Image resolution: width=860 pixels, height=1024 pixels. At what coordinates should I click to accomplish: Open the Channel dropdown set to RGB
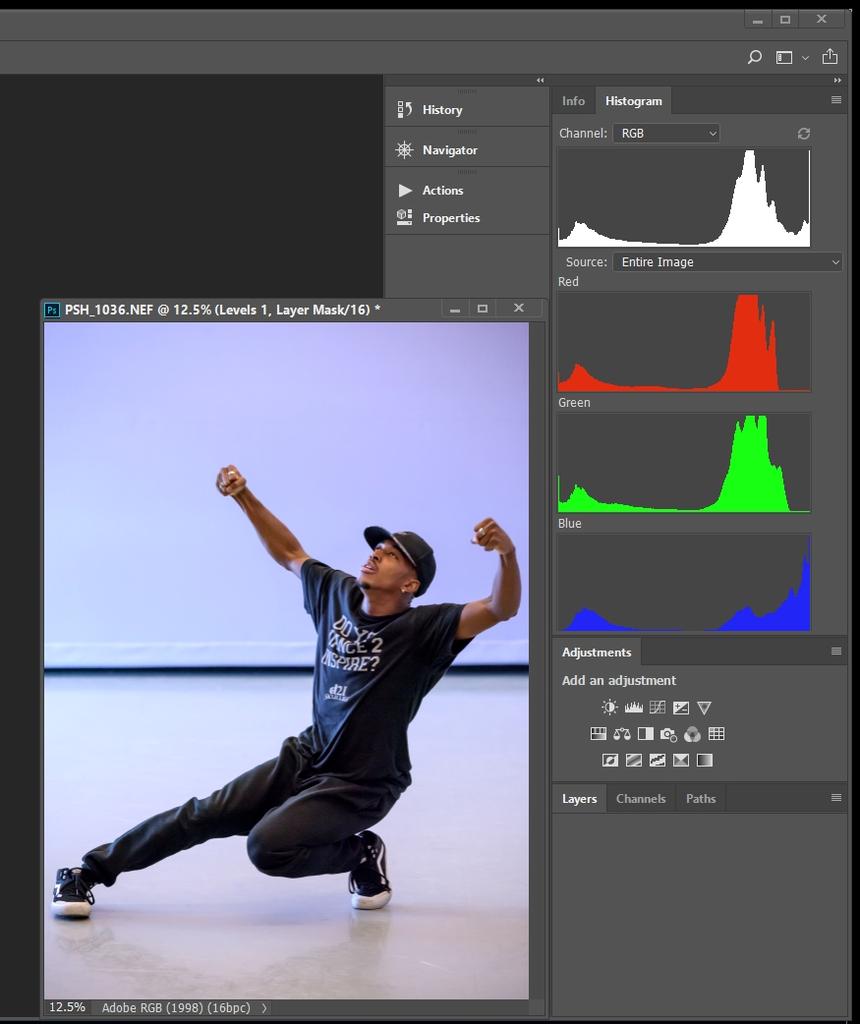click(x=666, y=133)
